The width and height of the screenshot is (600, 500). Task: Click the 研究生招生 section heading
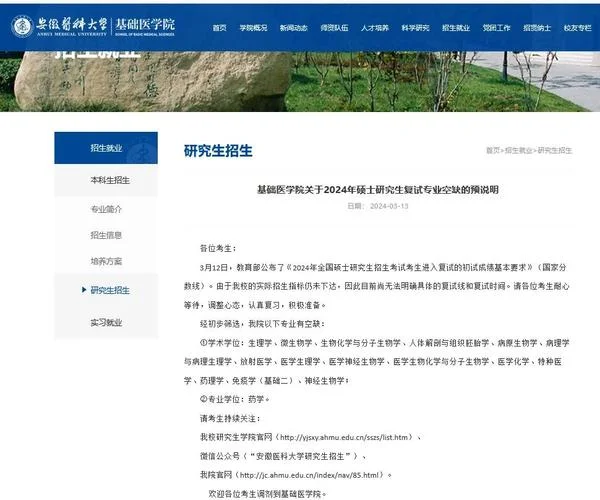[x=218, y=151]
